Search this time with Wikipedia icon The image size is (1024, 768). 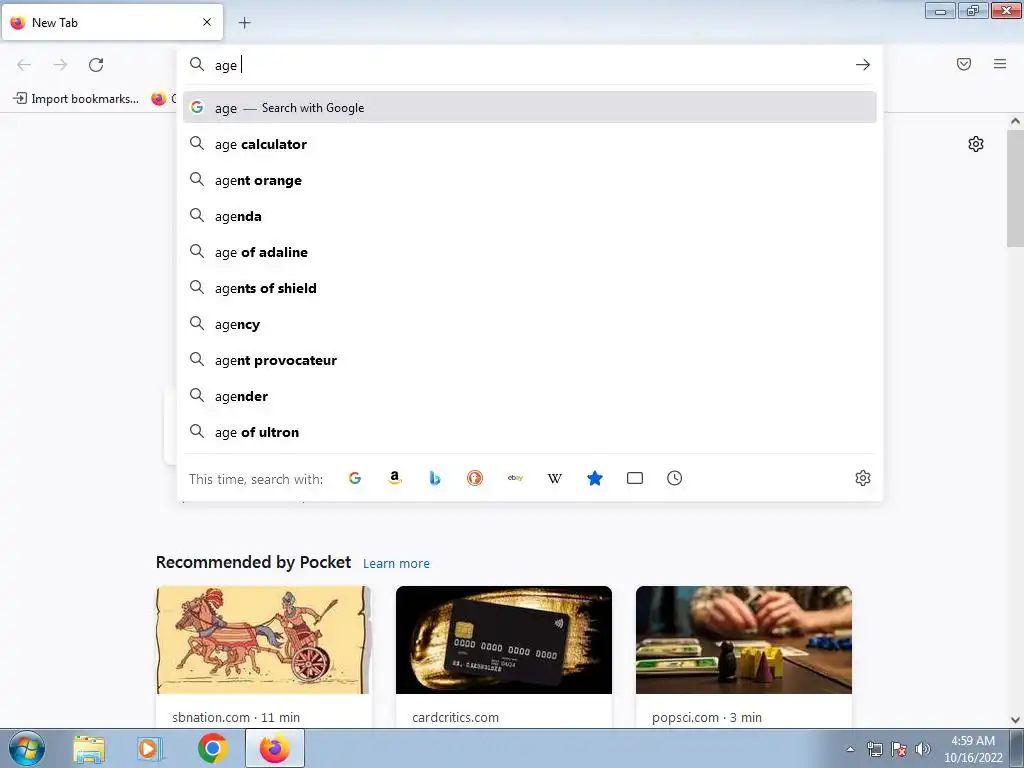[554, 478]
